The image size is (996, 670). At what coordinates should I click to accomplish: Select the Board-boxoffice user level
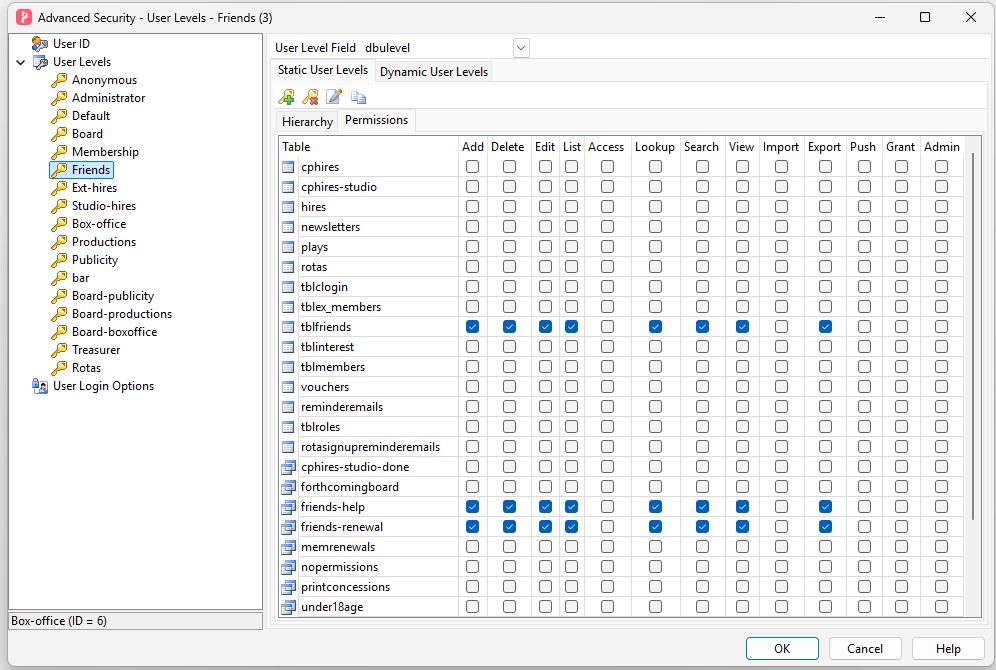click(x=114, y=332)
